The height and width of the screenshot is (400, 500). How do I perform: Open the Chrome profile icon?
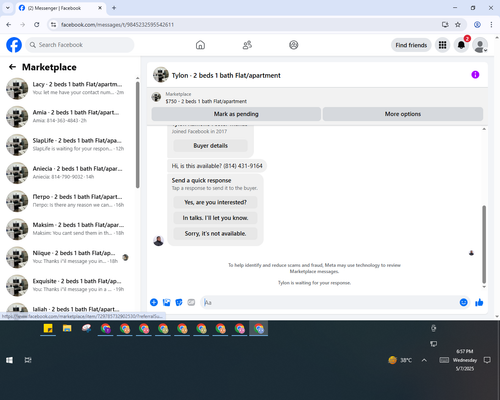(477, 25)
